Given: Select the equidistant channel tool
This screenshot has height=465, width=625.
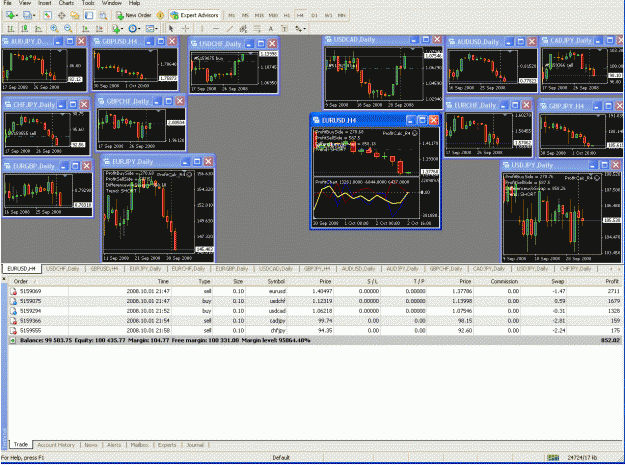Looking at the screenshot, I should (243, 29).
